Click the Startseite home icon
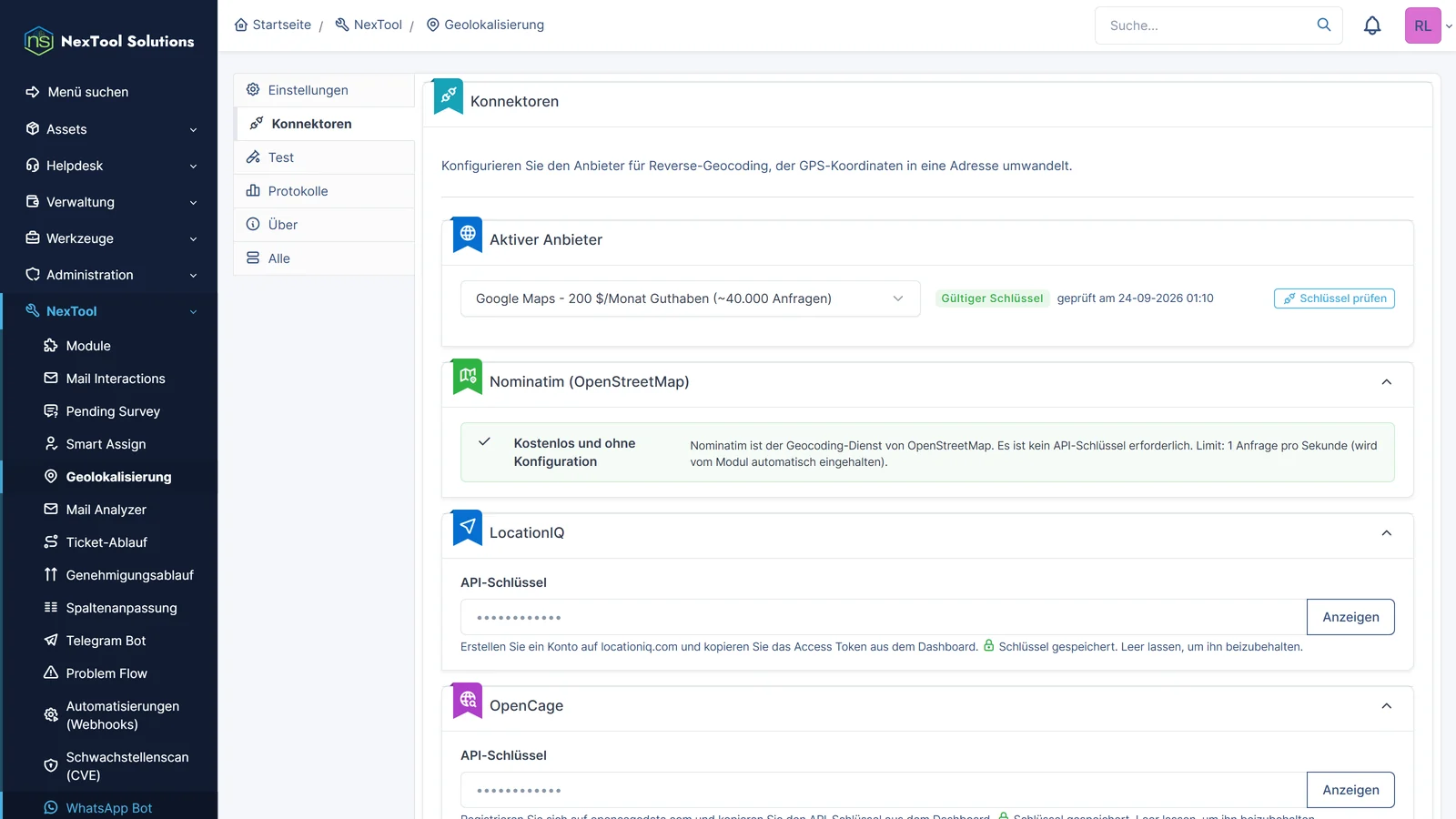 point(241,25)
